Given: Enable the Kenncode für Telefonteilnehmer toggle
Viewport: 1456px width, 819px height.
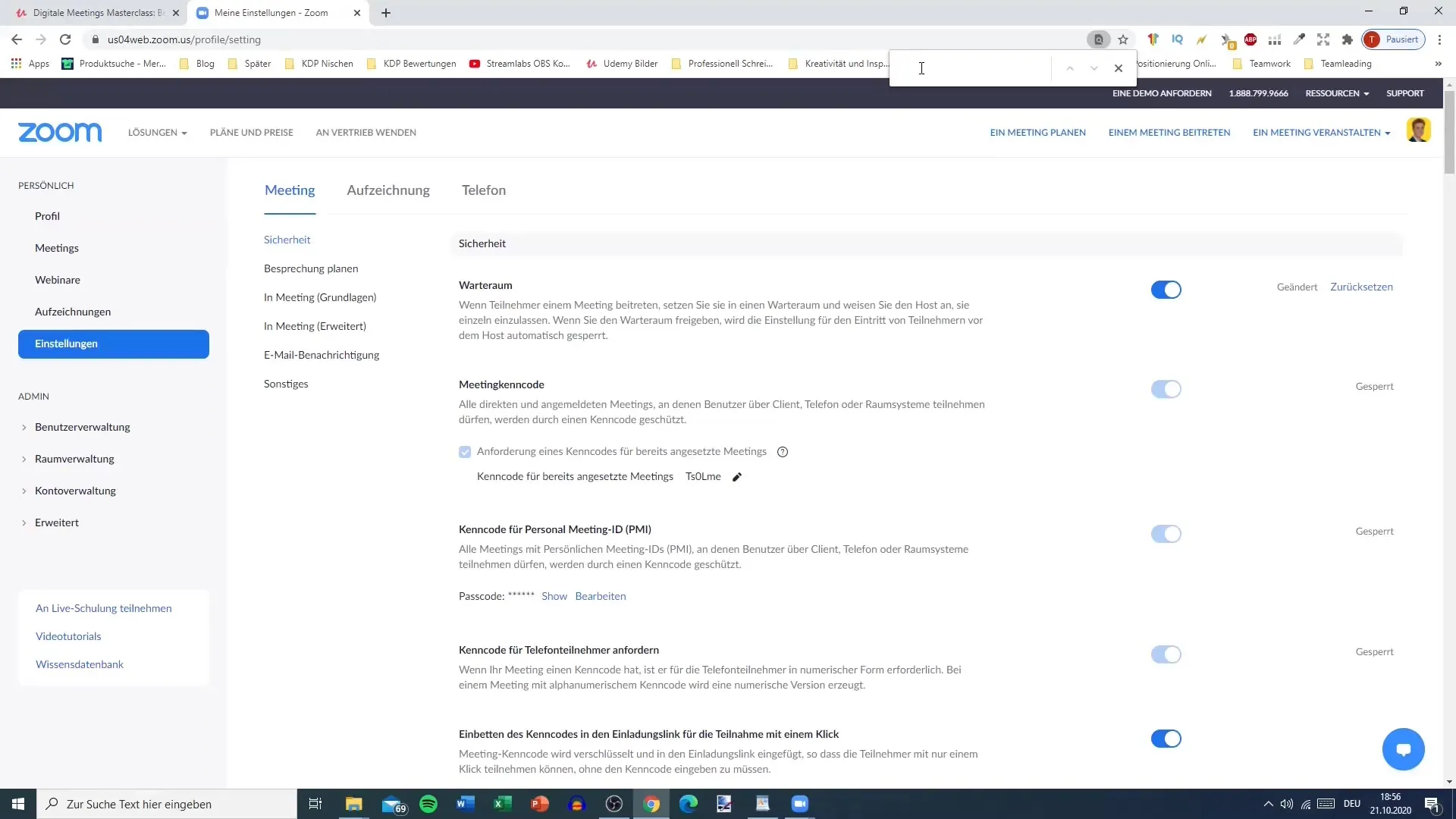Looking at the screenshot, I should click(1165, 654).
